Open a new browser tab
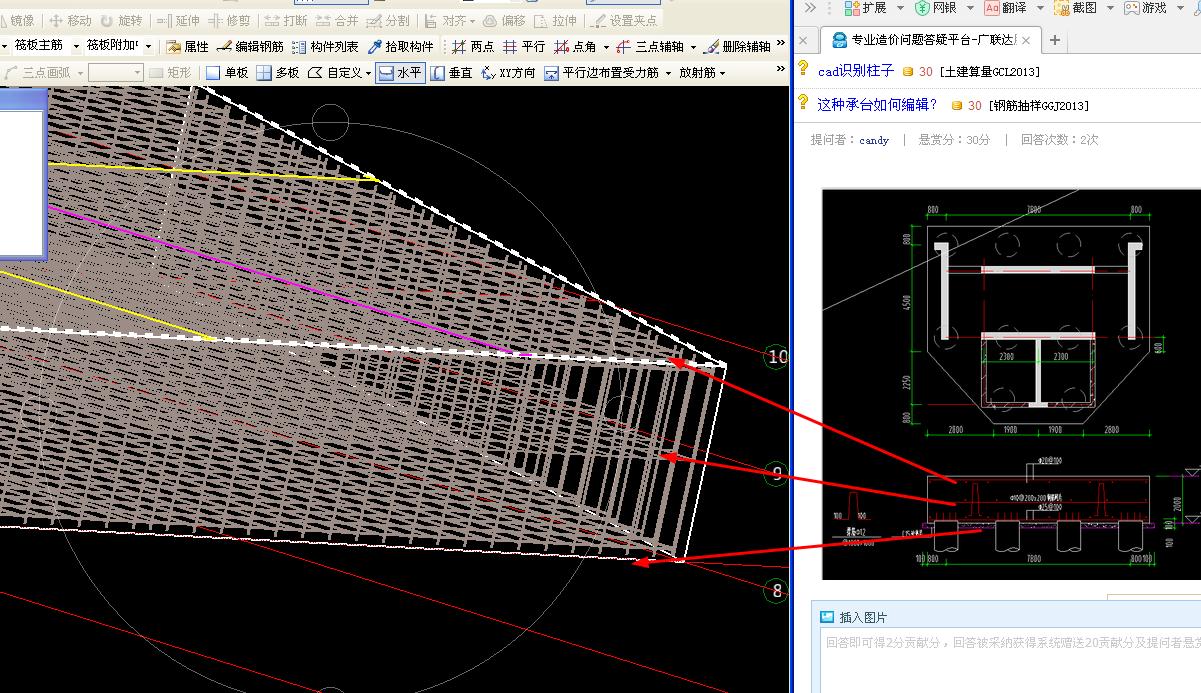The height and width of the screenshot is (693, 1201). click(x=1054, y=41)
